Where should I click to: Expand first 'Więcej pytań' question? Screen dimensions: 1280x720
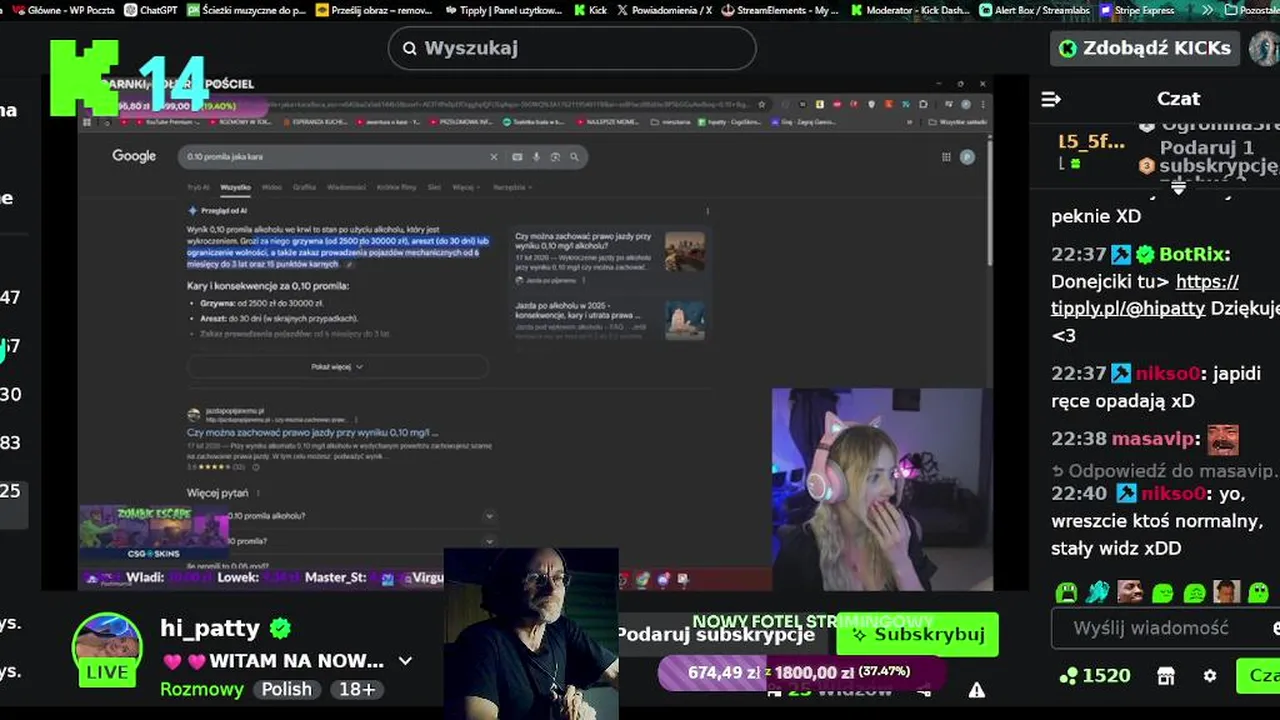[x=489, y=516]
